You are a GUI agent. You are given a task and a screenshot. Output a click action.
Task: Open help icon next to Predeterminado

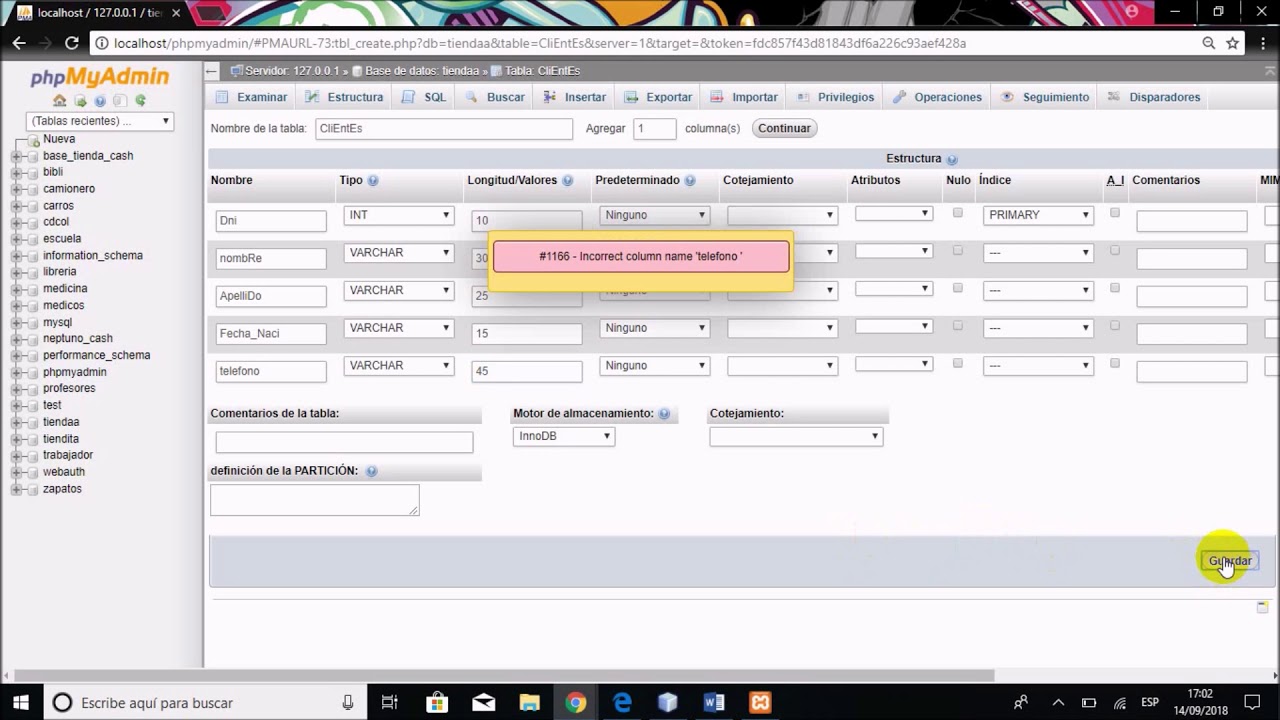click(690, 181)
